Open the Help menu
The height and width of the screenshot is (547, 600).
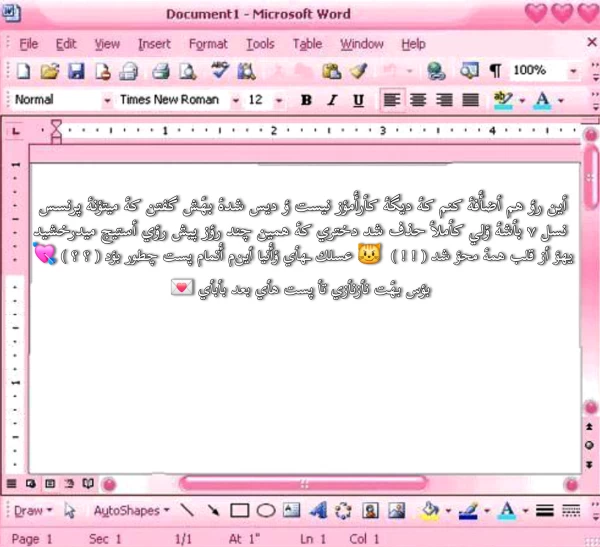[x=413, y=44]
